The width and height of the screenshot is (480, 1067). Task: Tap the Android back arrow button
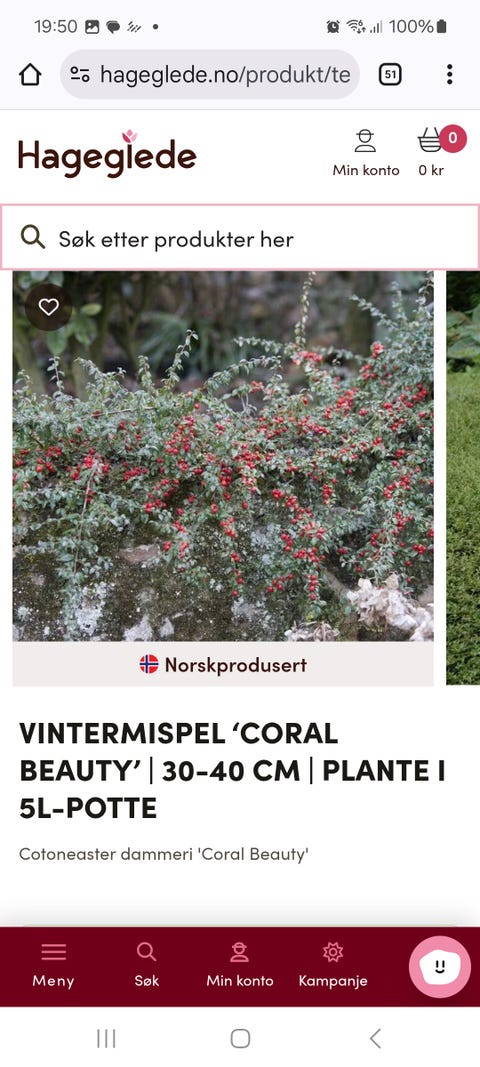(x=374, y=1038)
